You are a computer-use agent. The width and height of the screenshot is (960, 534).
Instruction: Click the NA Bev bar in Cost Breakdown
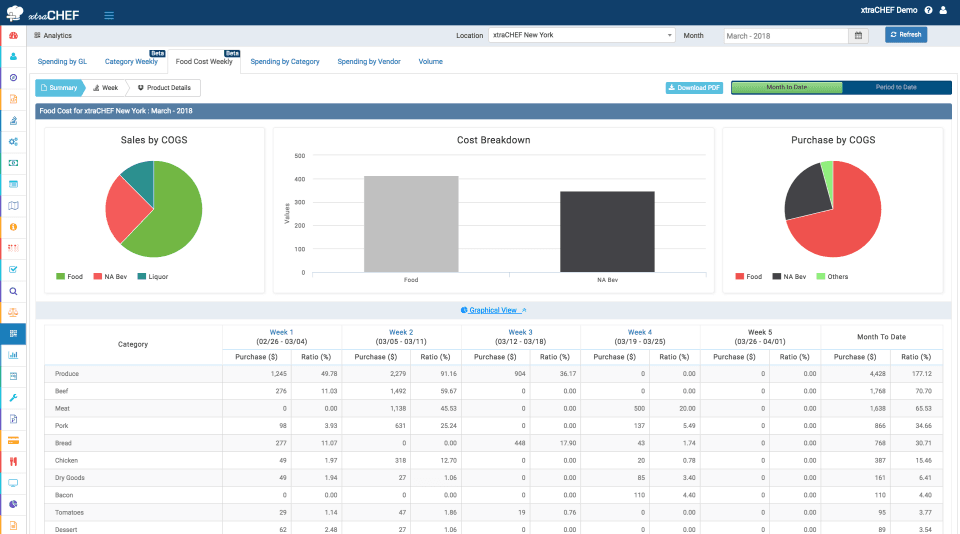pos(607,231)
